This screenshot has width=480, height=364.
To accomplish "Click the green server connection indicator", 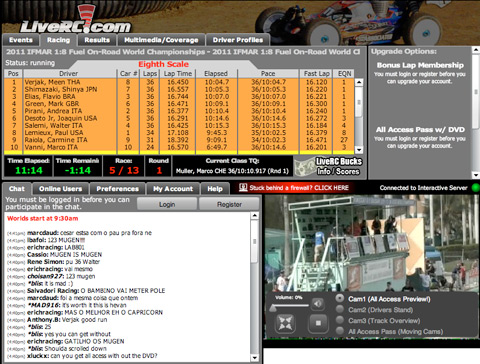I will (x=475, y=188).
